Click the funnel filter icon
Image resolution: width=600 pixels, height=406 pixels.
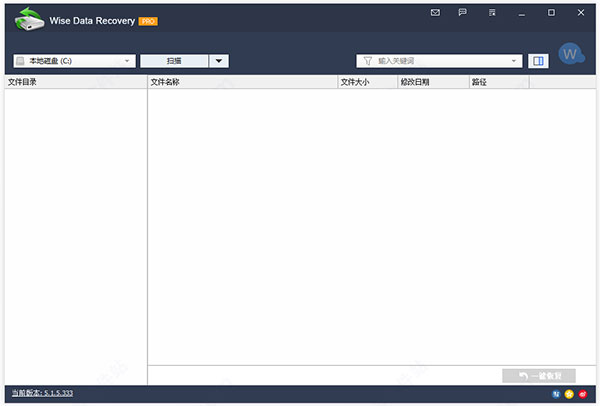coord(368,61)
